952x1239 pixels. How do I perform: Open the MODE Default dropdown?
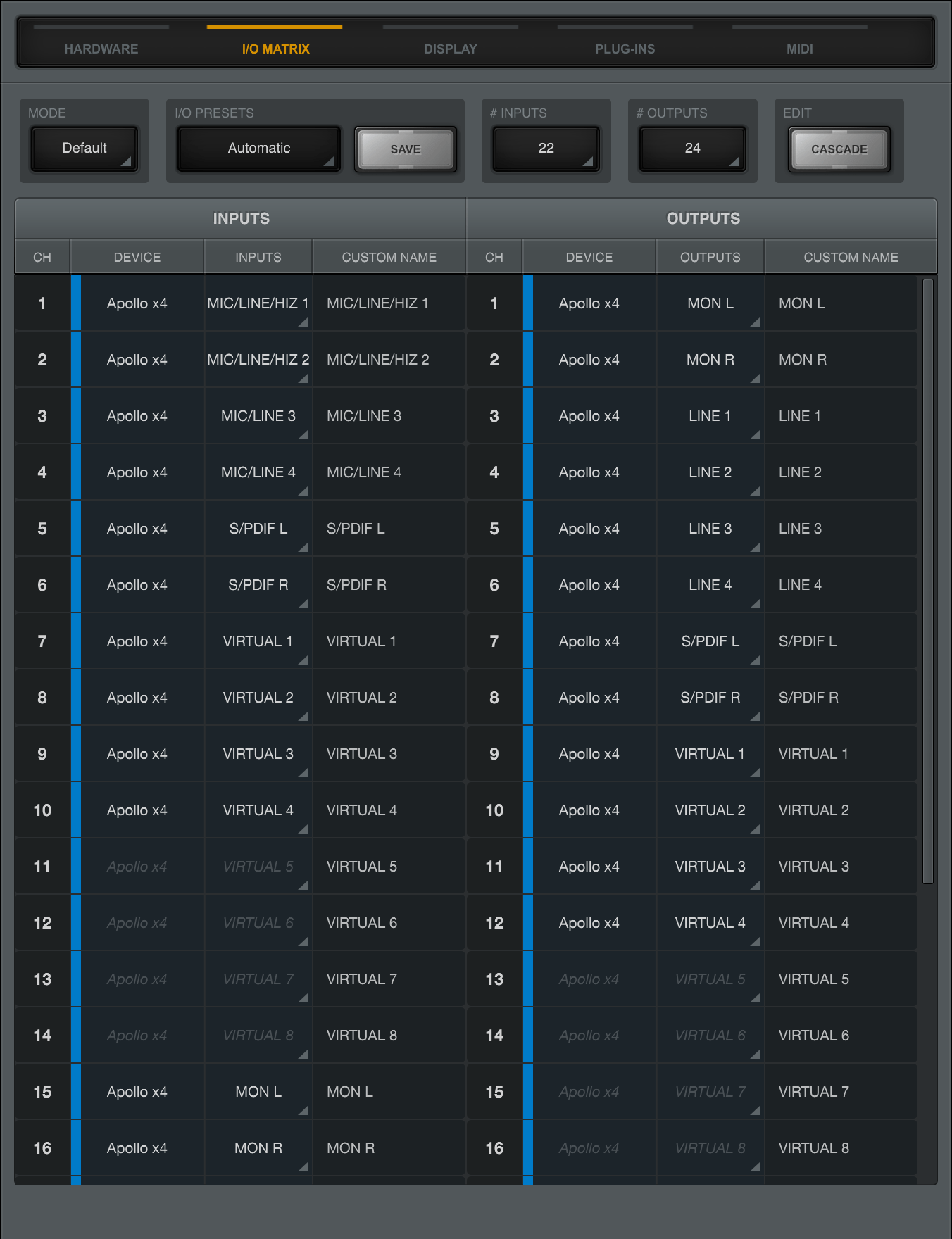pos(84,148)
